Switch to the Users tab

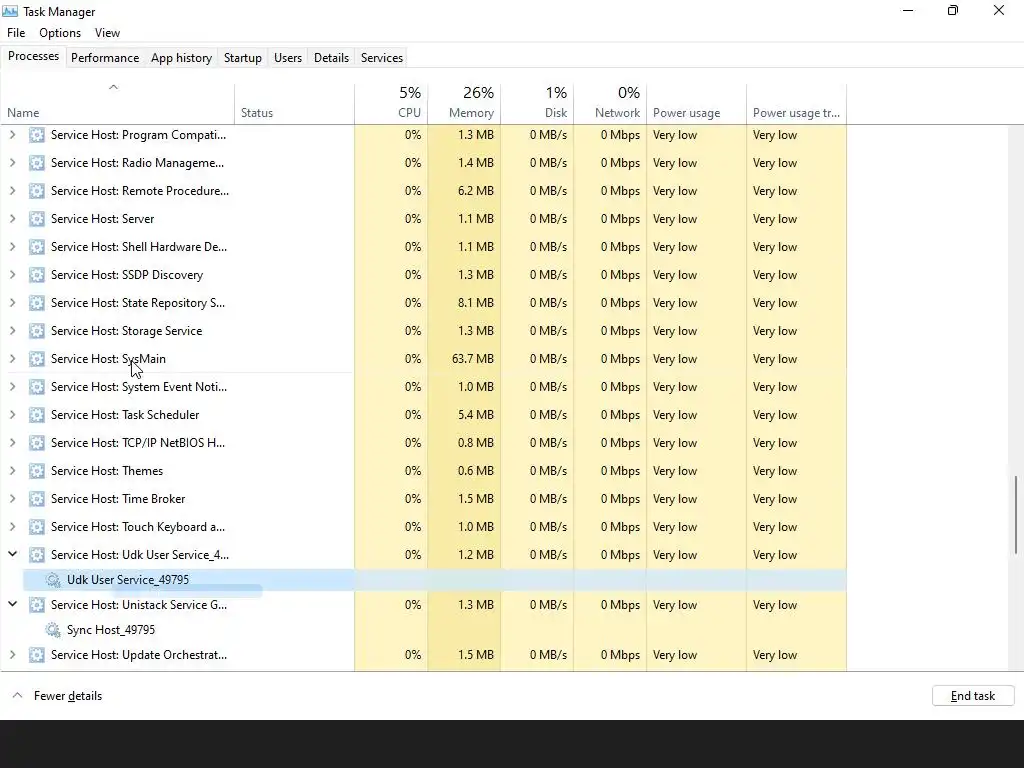point(288,57)
